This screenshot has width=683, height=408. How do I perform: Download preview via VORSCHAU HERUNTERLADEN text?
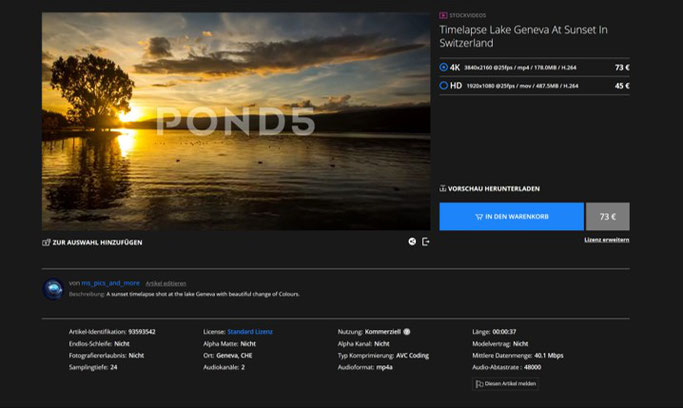coord(494,189)
